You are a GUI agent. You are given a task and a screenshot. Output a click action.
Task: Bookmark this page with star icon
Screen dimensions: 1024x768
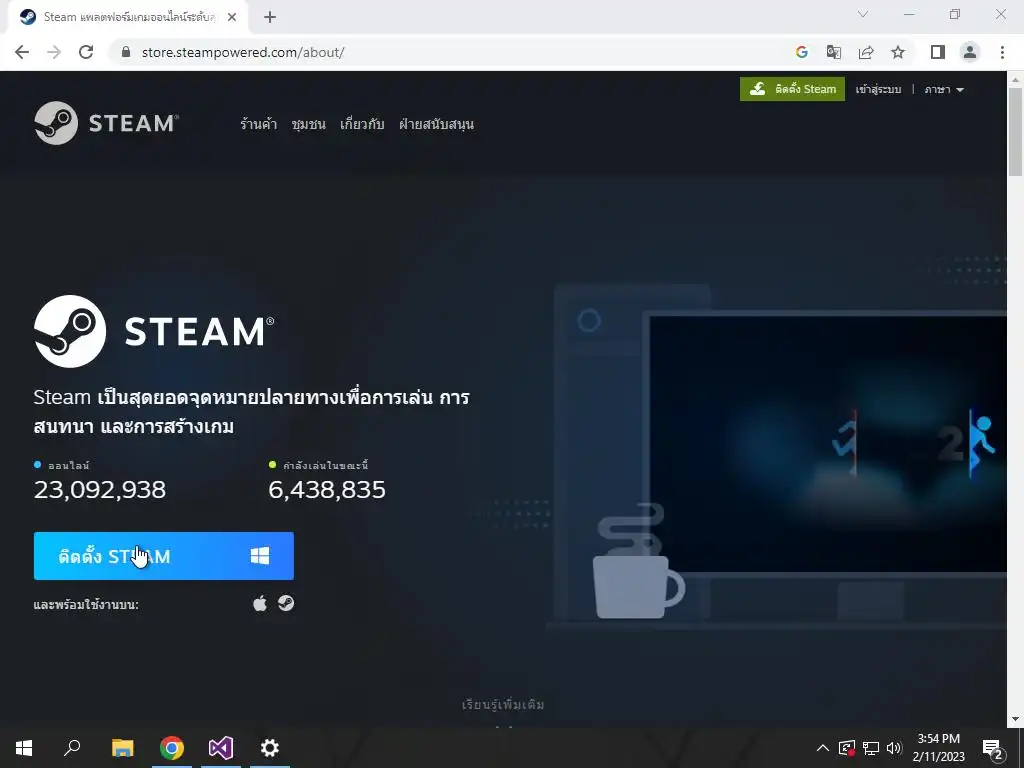click(x=898, y=52)
